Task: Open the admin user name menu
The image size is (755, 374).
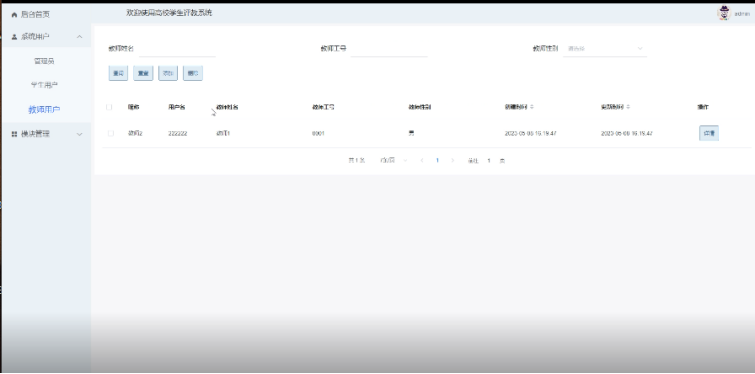Action: click(742, 14)
